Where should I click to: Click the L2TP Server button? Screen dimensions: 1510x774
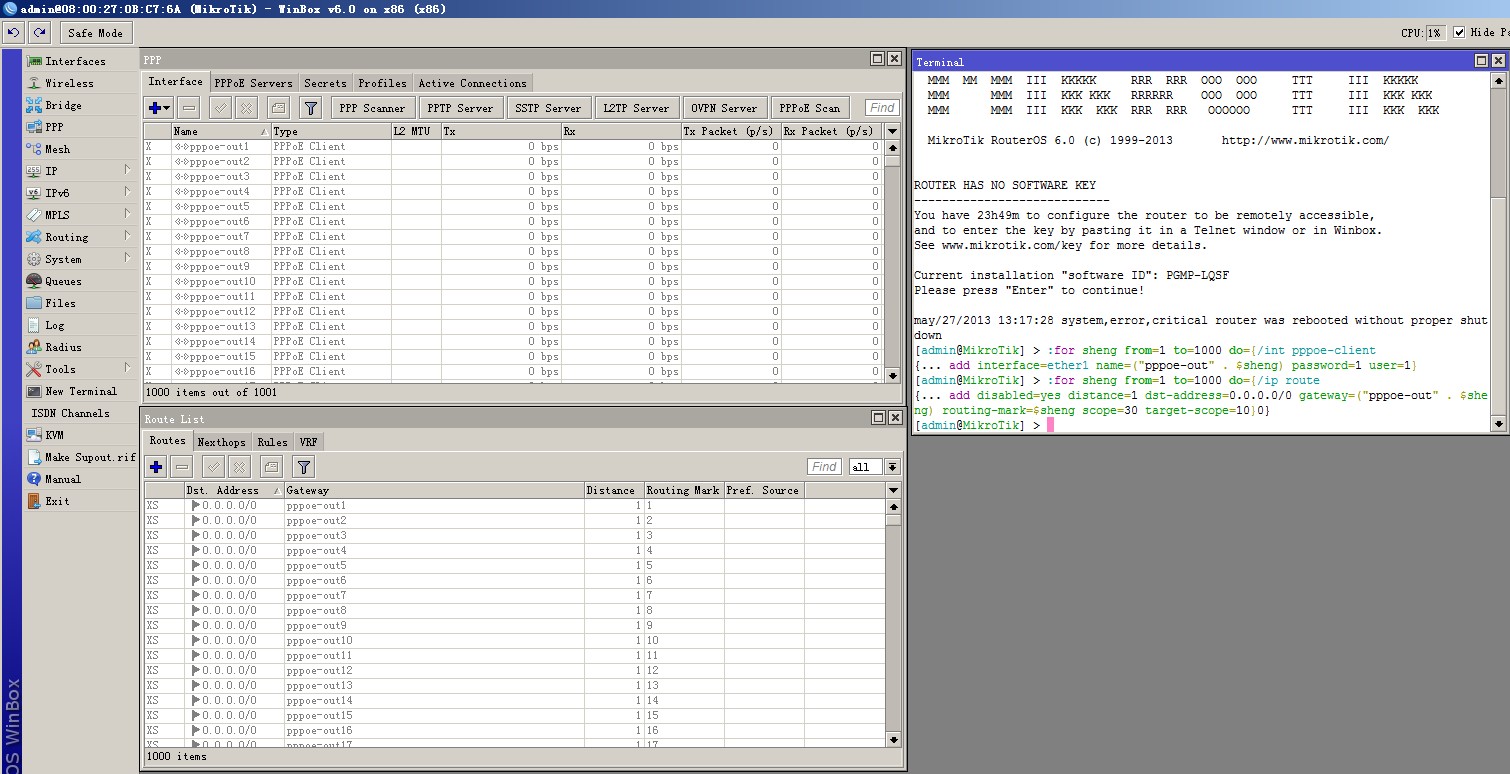[x=636, y=108]
